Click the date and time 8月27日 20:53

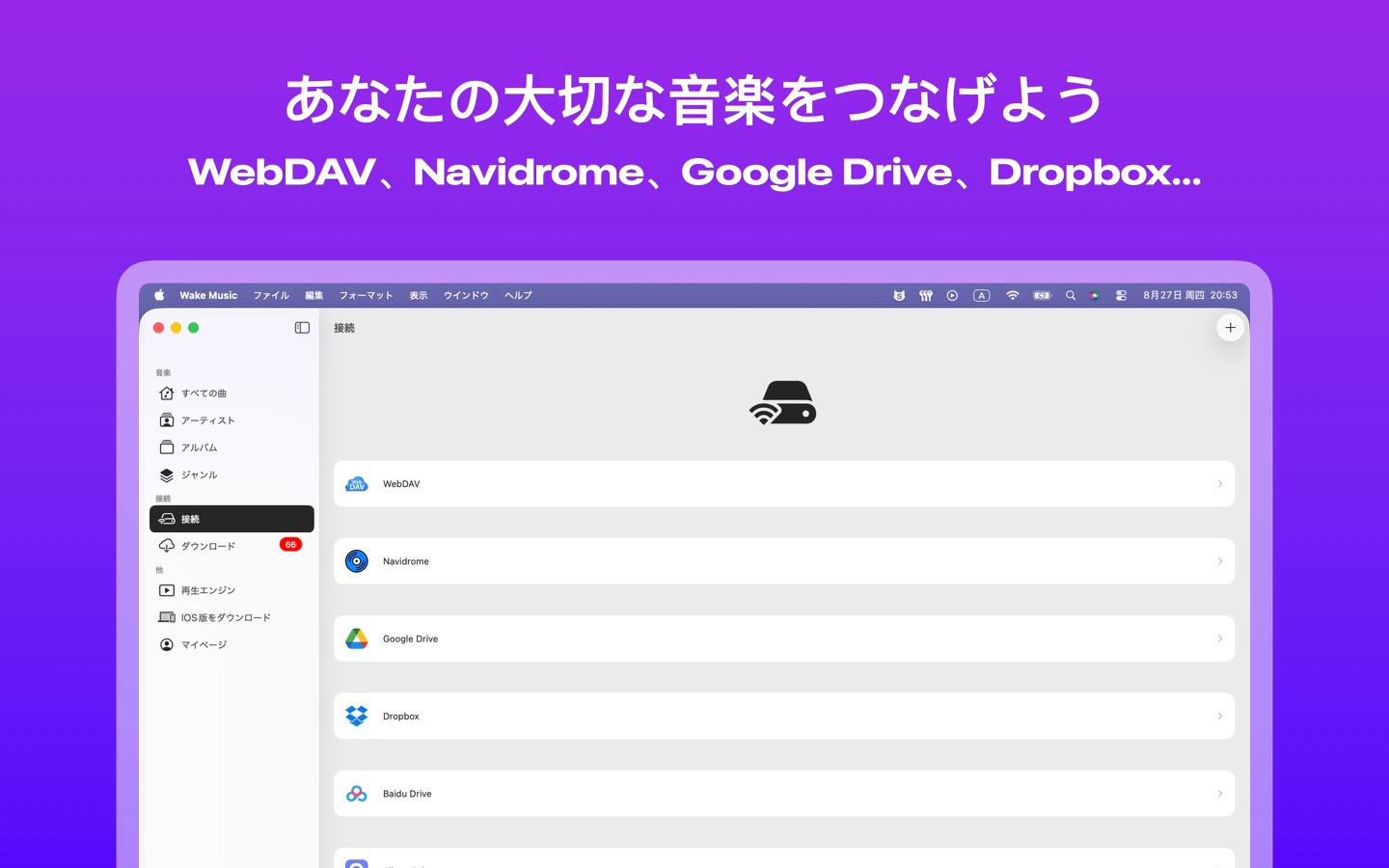tap(1190, 295)
